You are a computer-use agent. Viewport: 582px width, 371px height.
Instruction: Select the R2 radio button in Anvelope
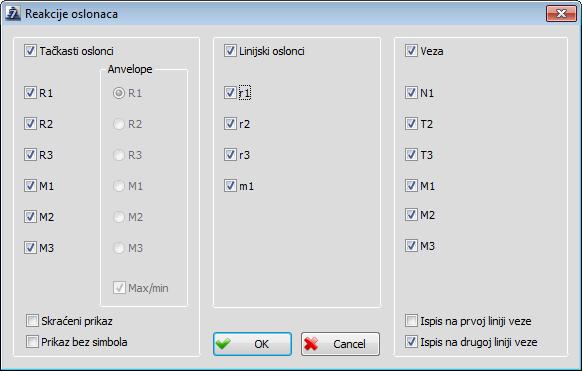pyautogui.click(x=119, y=124)
